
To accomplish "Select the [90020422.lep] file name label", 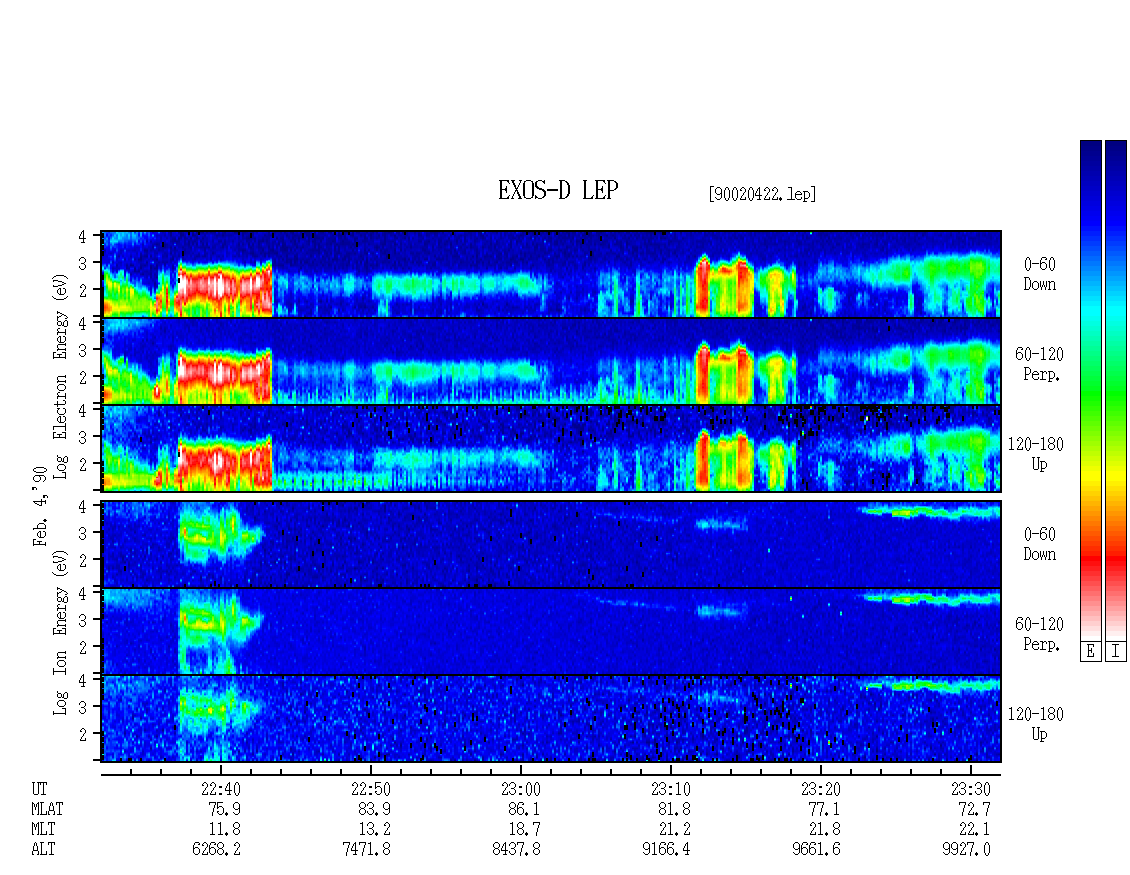I will [762, 194].
